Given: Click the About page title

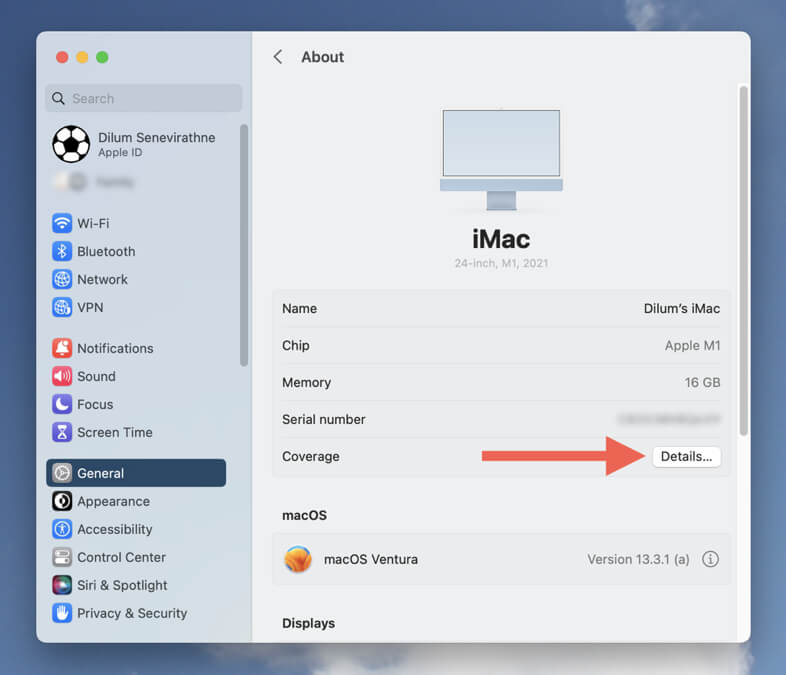Looking at the screenshot, I should tap(322, 57).
